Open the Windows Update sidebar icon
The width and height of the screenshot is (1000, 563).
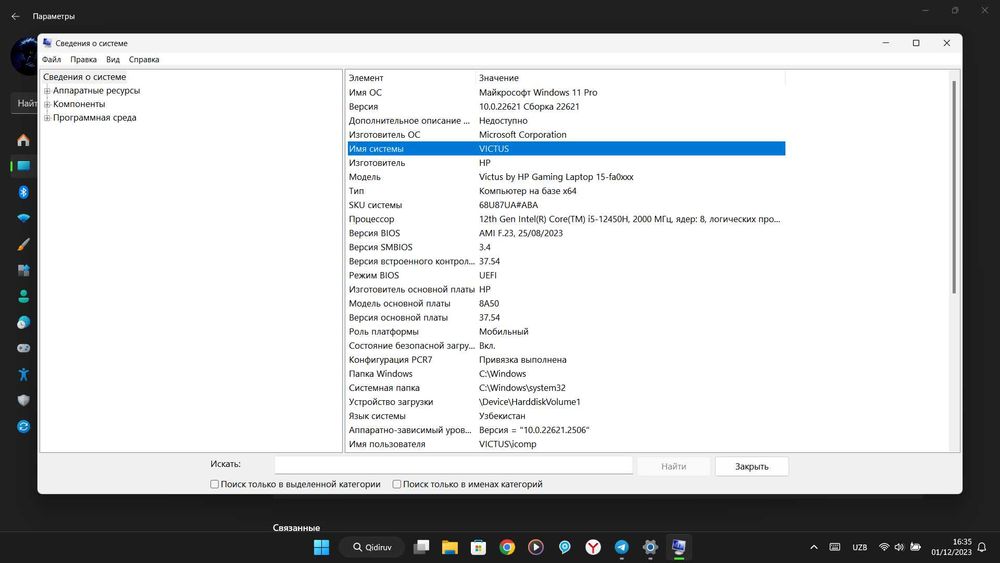click(23, 426)
